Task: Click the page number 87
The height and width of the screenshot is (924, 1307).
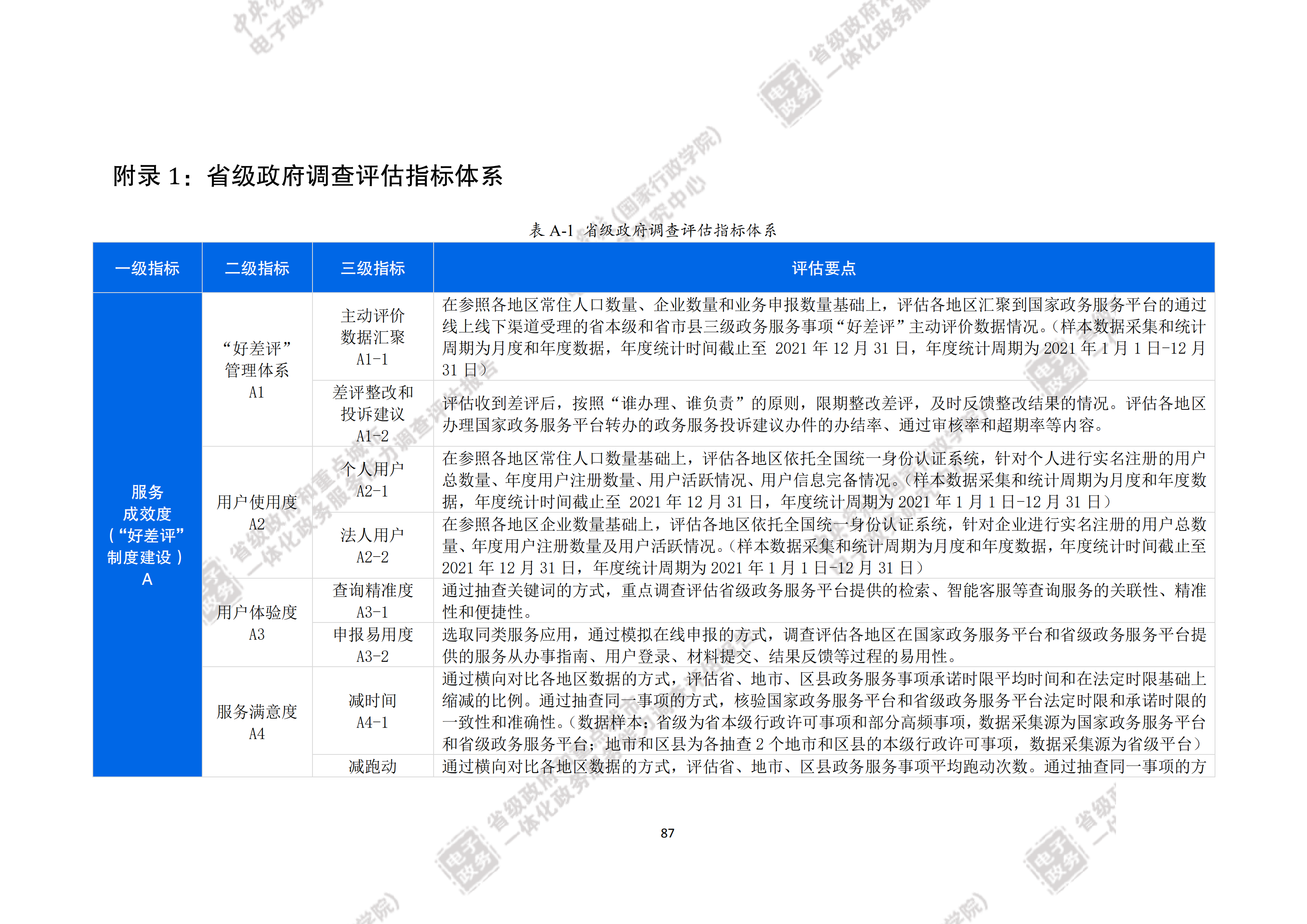Action: click(x=667, y=834)
